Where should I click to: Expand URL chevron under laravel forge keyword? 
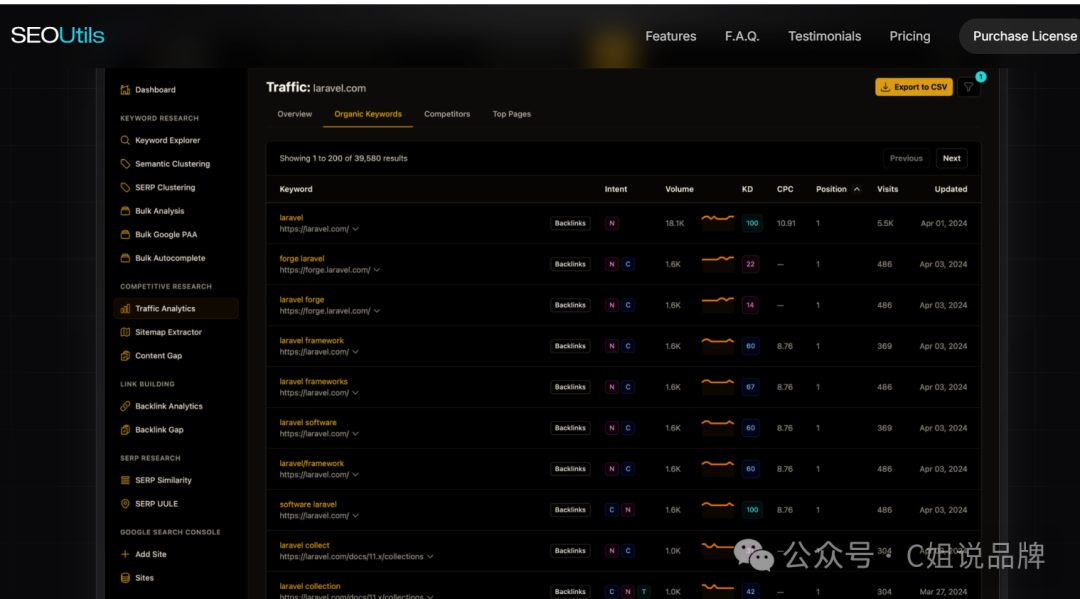click(x=377, y=311)
